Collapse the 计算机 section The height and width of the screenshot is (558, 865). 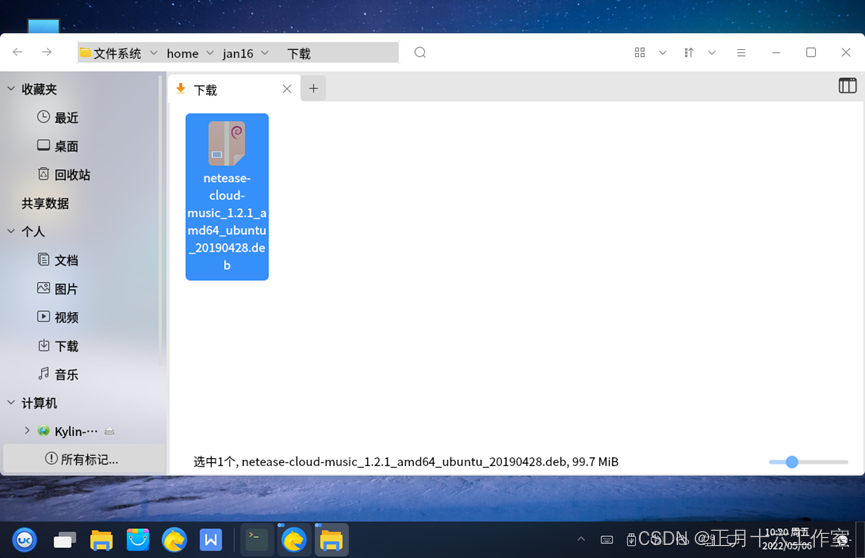tap(11, 403)
